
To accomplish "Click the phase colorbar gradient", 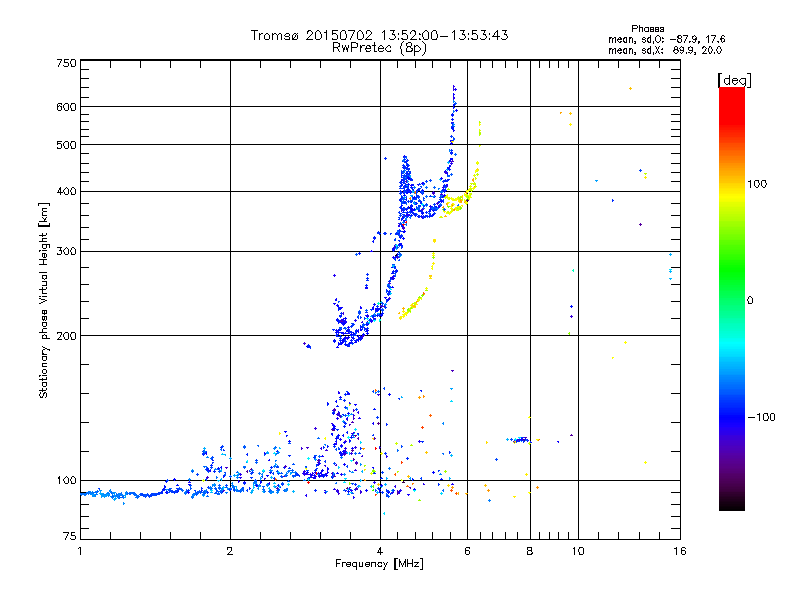I will pos(732,298).
